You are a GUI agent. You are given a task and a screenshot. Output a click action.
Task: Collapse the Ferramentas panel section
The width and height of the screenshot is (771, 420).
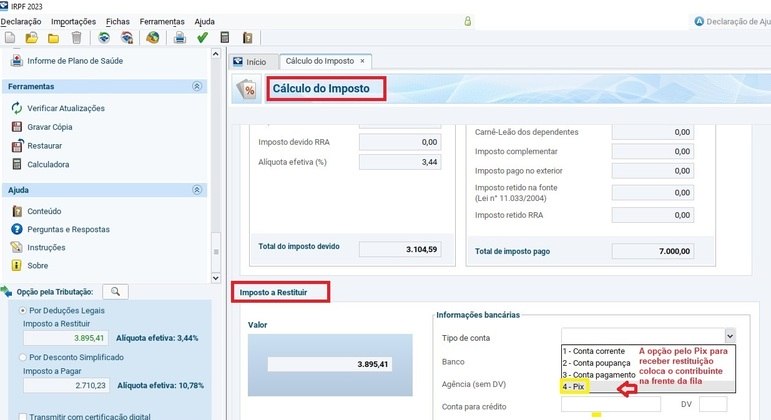pos(197,87)
